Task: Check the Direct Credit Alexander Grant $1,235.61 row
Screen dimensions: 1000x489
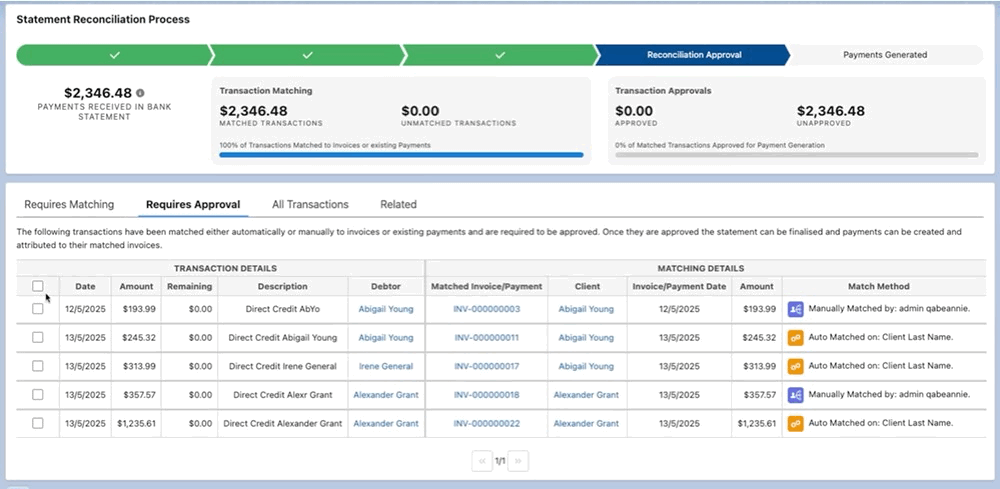Action: [x=38, y=423]
